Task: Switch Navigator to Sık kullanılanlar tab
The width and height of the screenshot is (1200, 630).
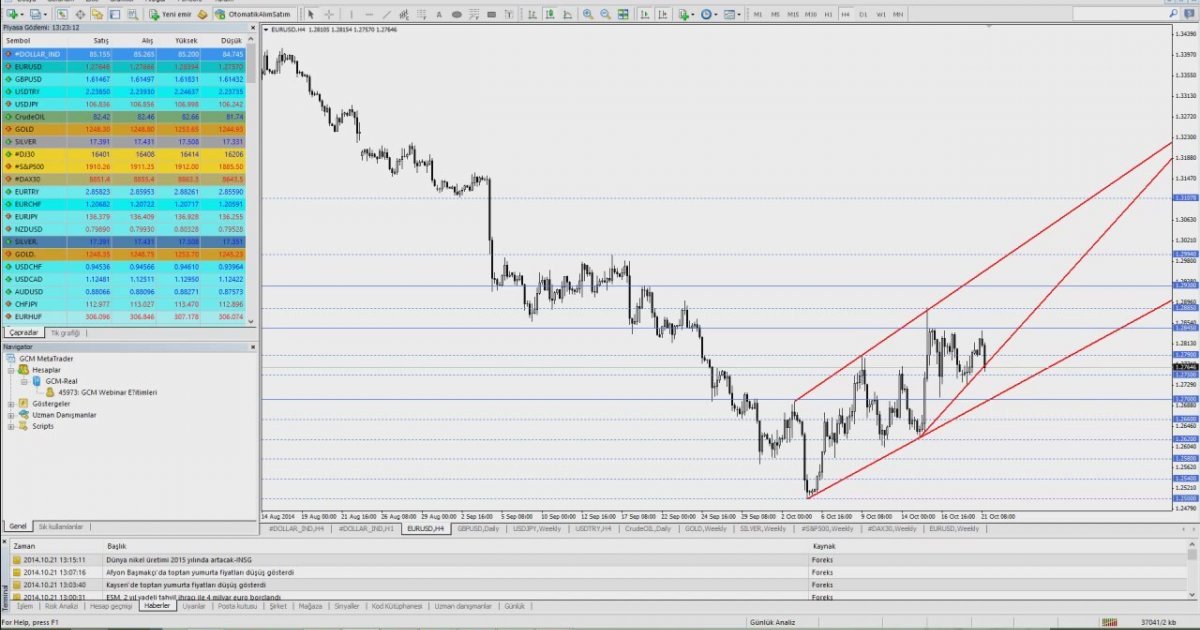Action: click(x=62, y=526)
